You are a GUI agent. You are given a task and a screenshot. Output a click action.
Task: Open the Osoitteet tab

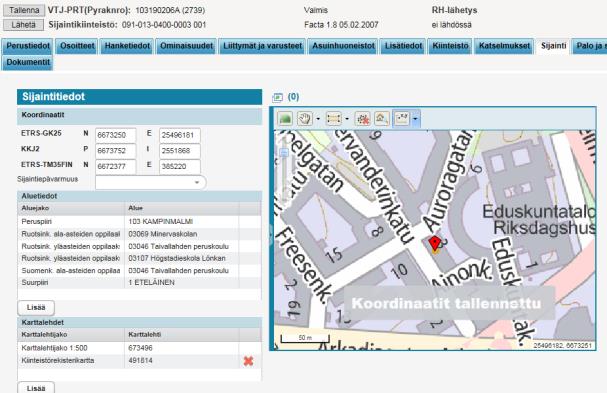77,46
